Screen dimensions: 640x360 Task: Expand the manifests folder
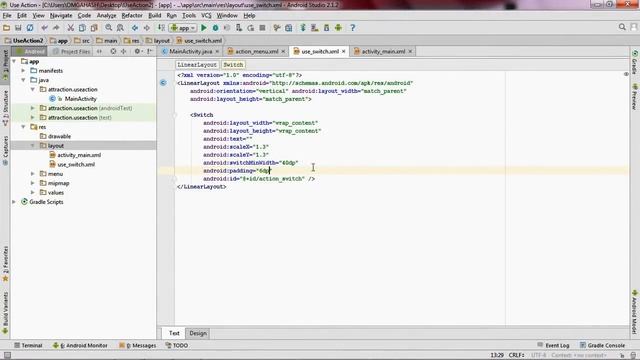click(24, 71)
